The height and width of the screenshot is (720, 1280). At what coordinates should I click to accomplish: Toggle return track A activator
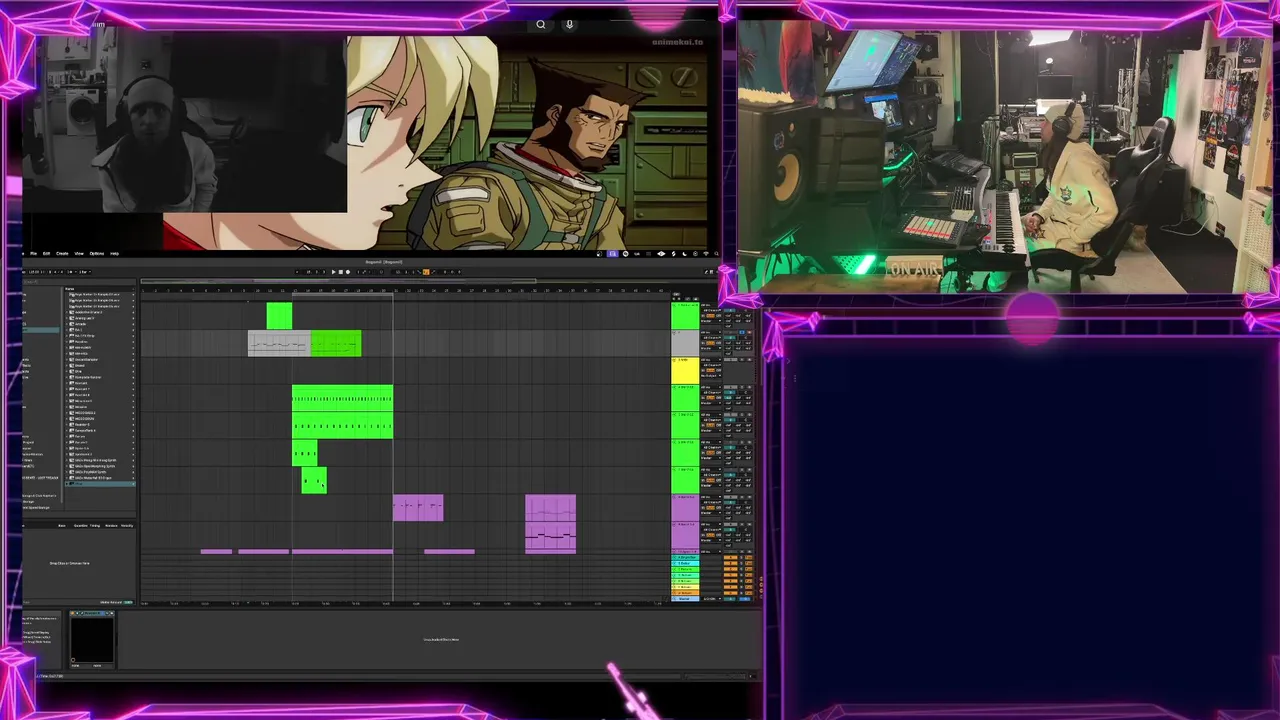[730, 557]
